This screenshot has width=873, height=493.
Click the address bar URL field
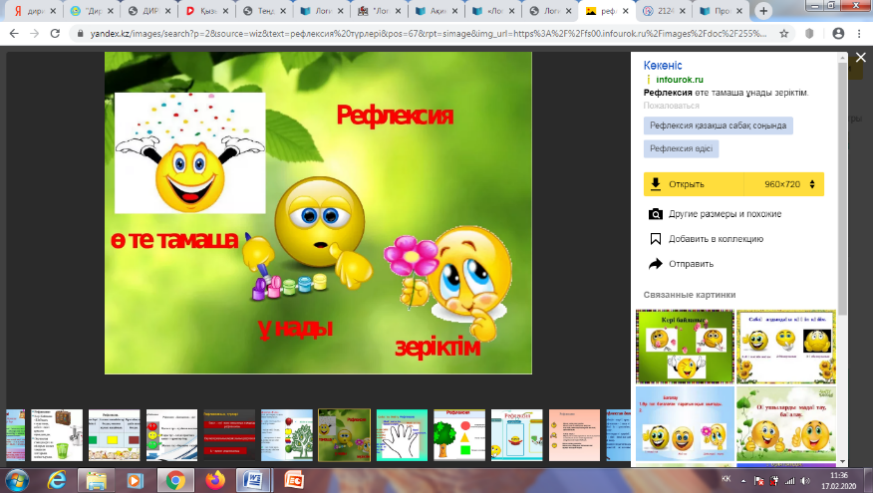click(x=428, y=33)
